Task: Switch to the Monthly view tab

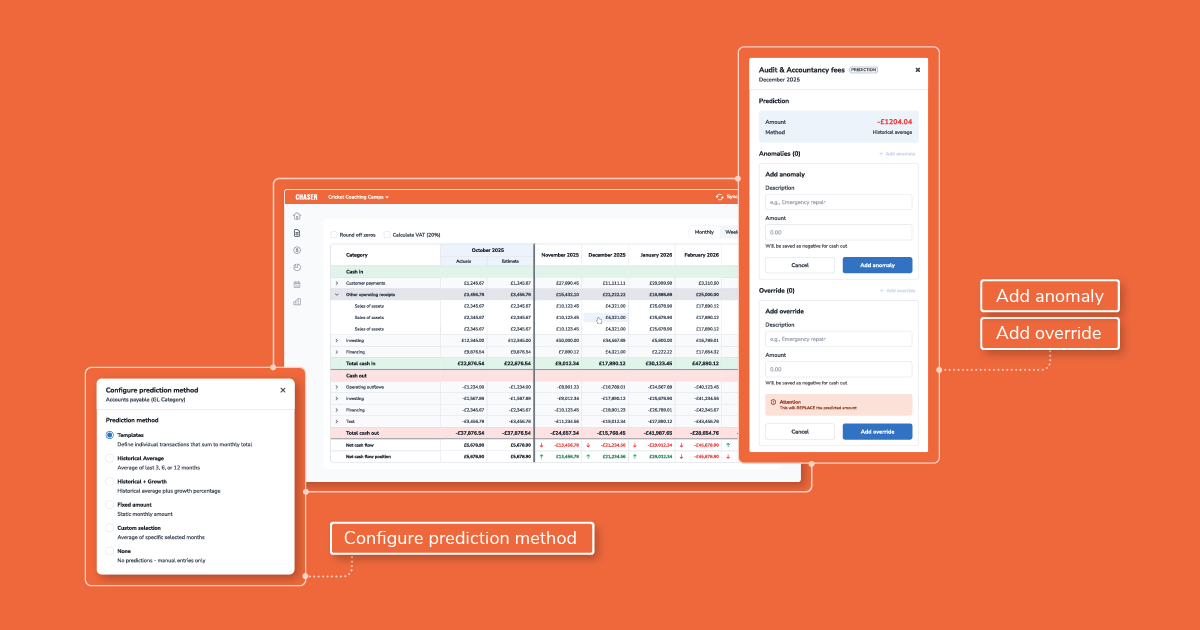Action: (704, 232)
